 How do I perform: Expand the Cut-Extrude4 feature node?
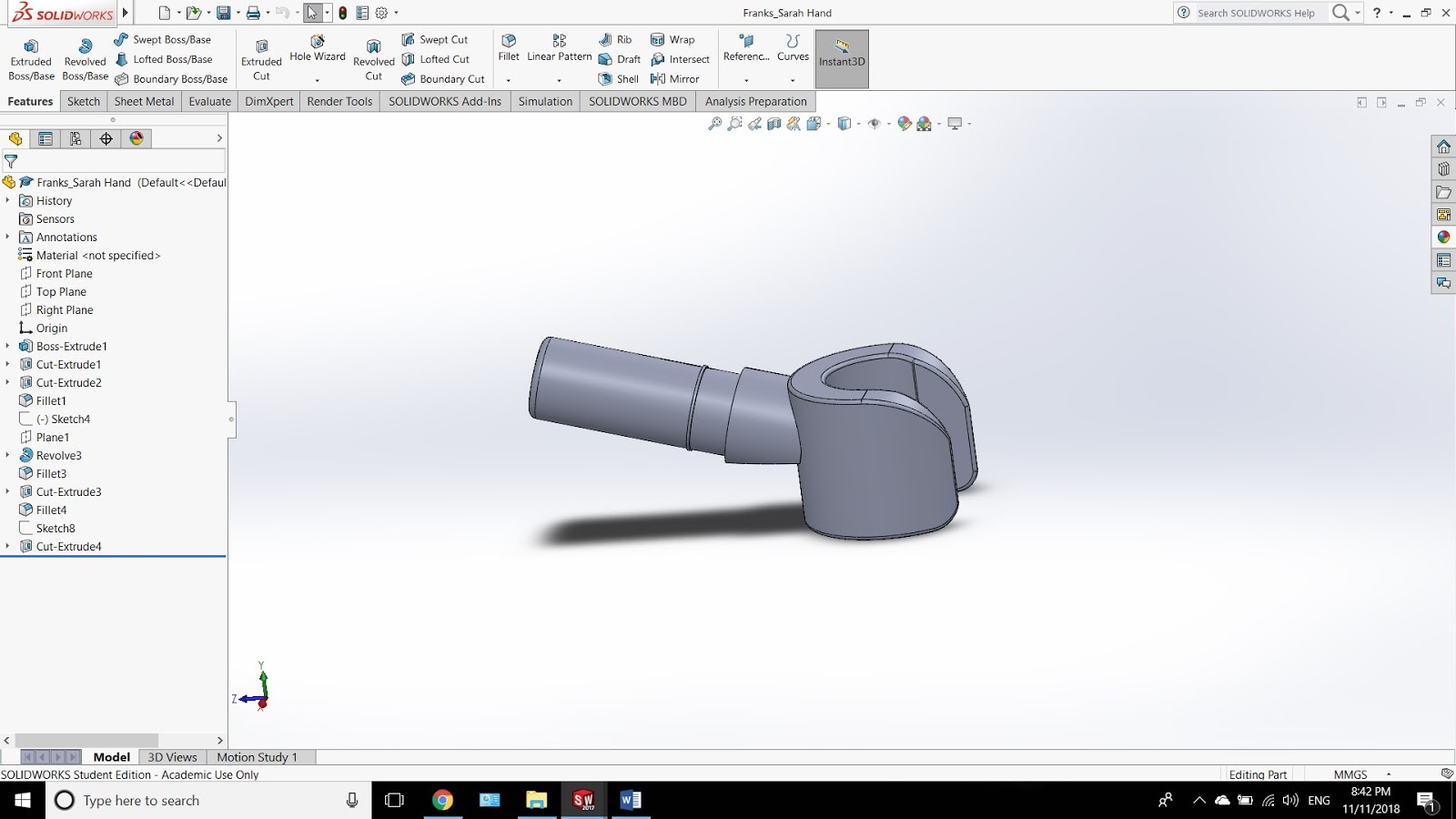[7, 546]
